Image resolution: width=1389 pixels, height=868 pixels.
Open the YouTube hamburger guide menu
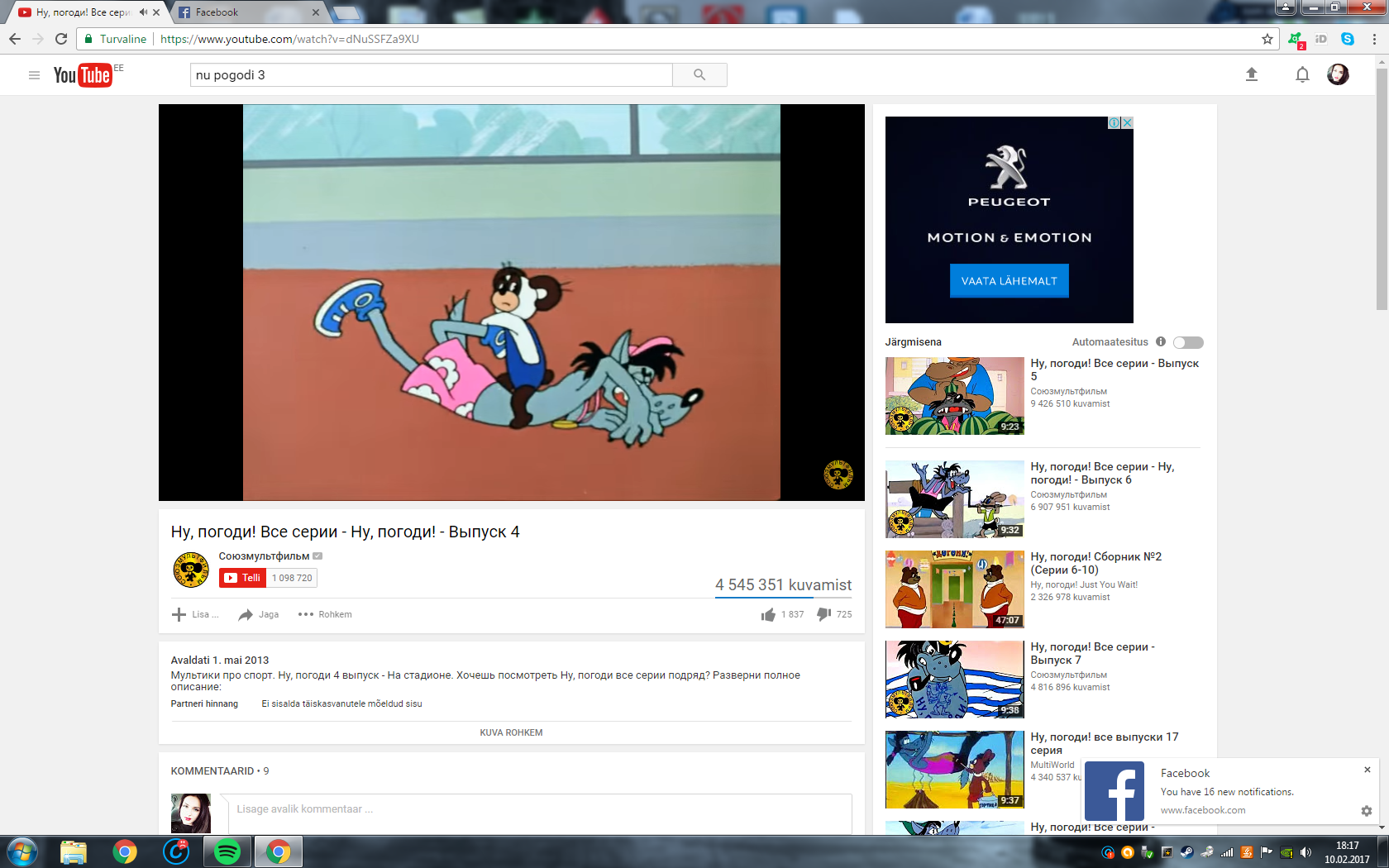tap(34, 75)
